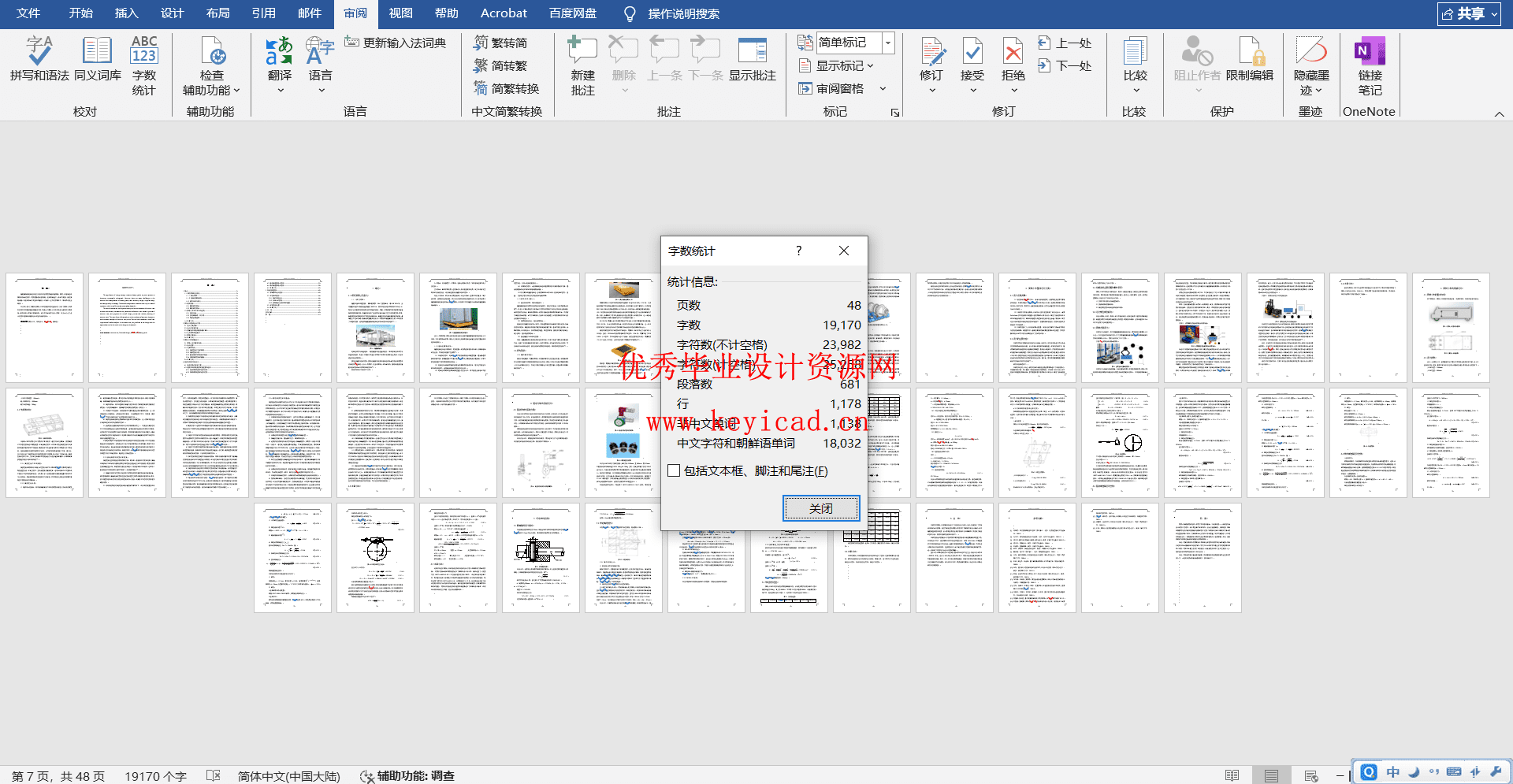Switch to Read Mode view in status bar
Viewport: 1513px width, 784px height.
(1232, 776)
